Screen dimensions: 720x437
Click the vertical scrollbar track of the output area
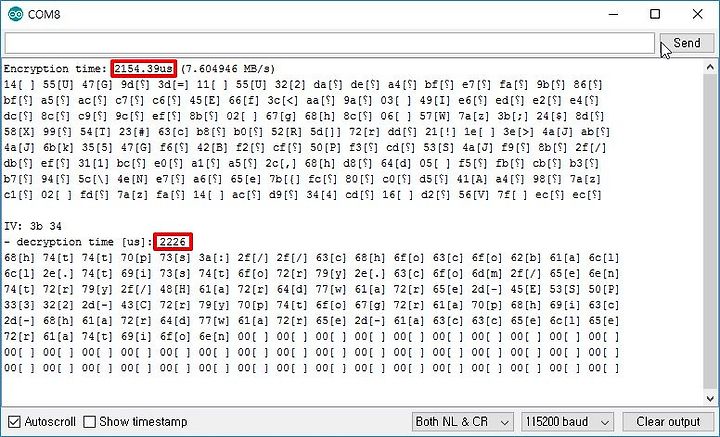click(x=710, y=233)
